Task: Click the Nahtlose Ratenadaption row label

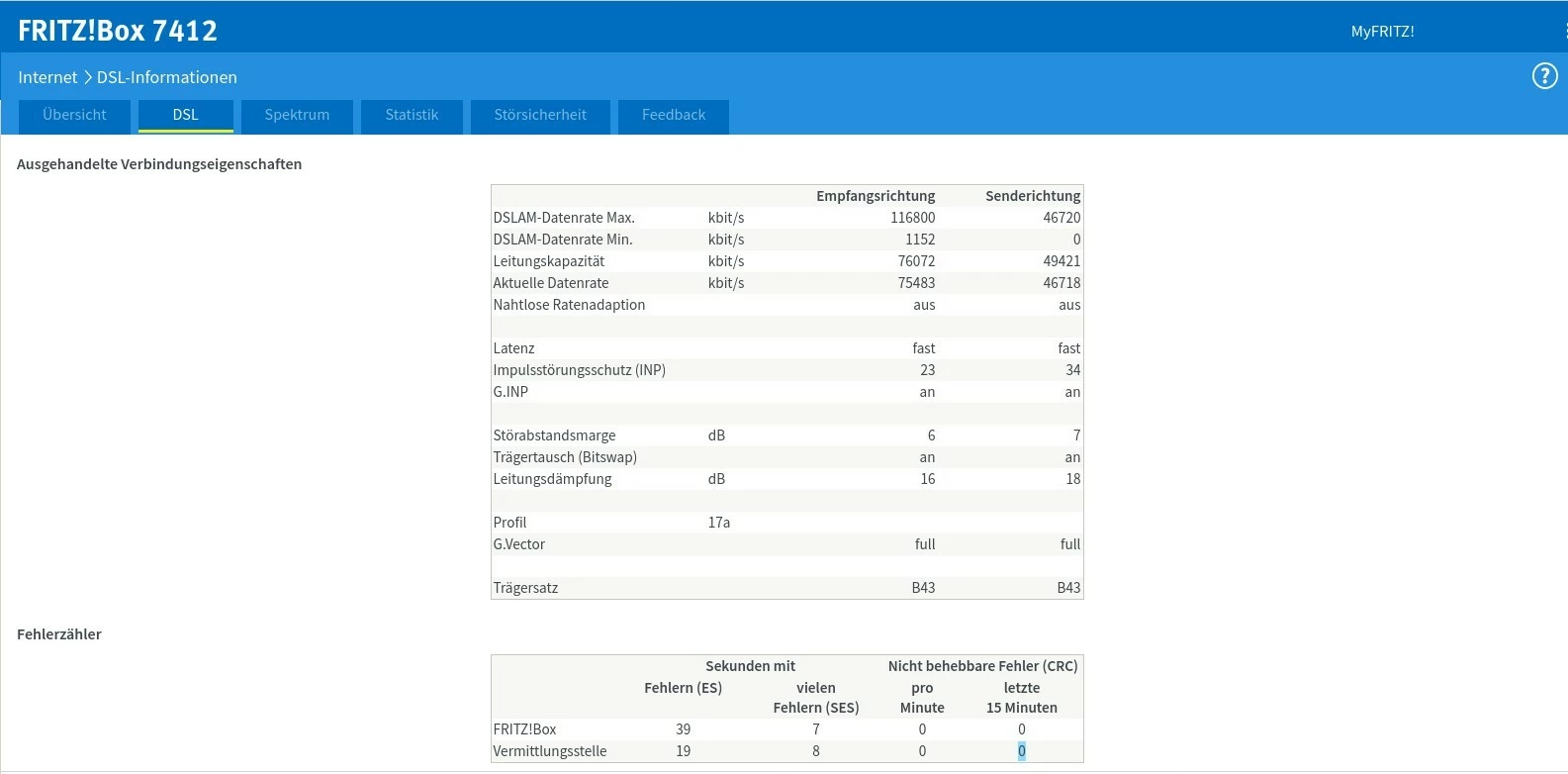Action: tap(569, 305)
